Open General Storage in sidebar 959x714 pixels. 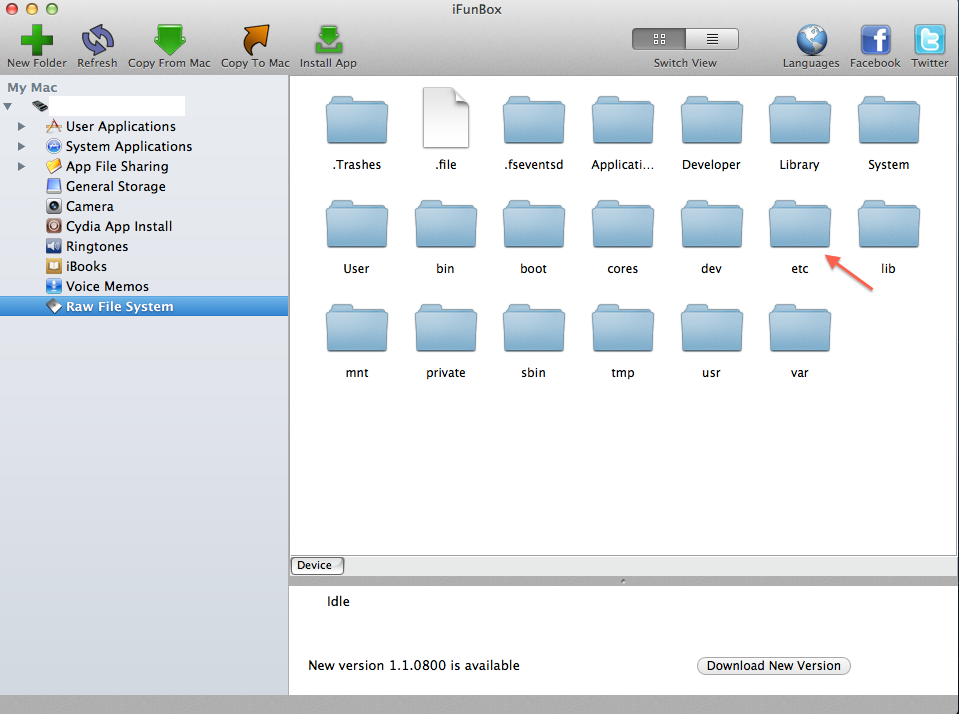tap(115, 187)
